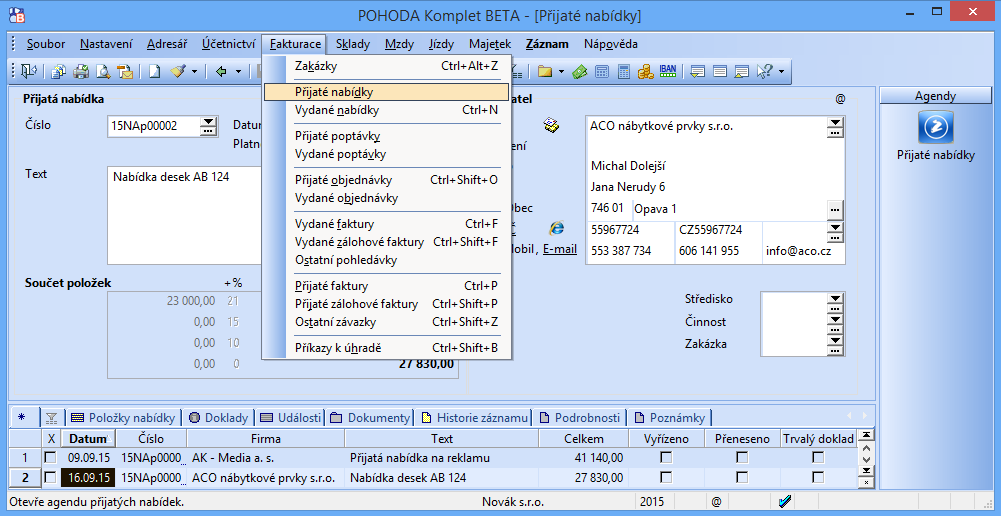Open dropdown arrow next to brush icon
The height and width of the screenshot is (516, 1001).
[195, 72]
